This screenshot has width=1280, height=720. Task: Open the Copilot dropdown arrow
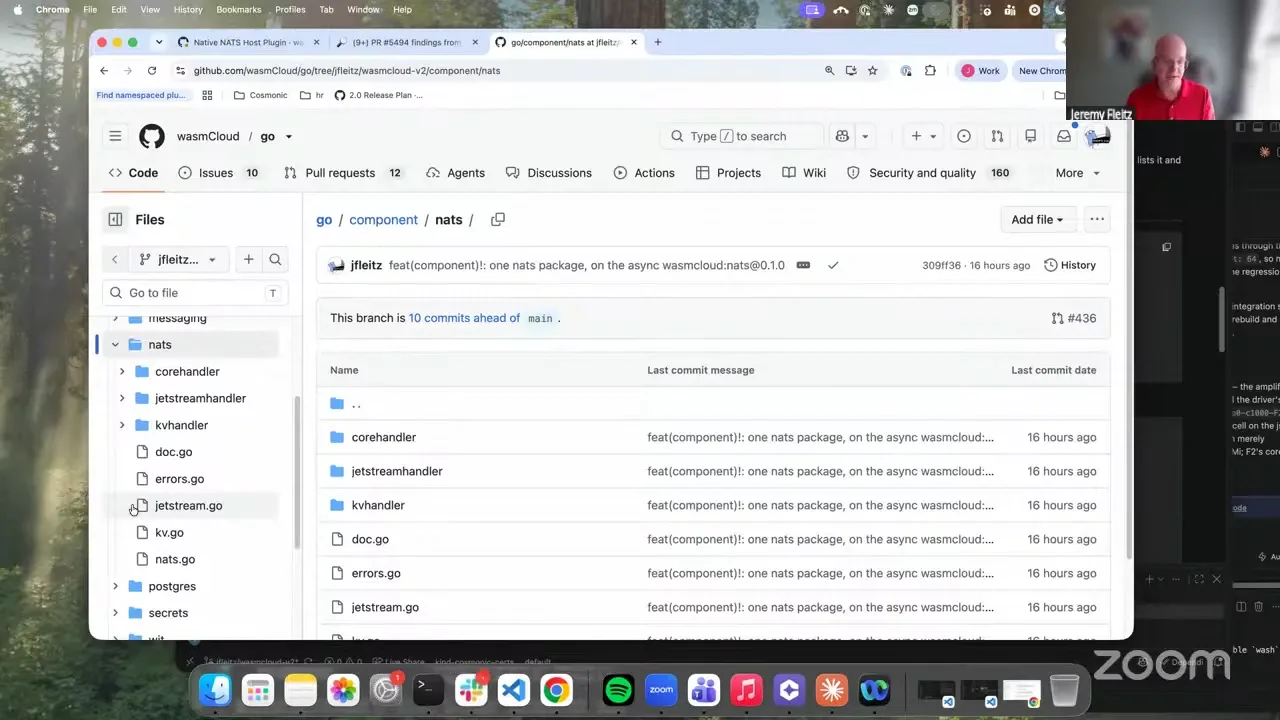865,136
